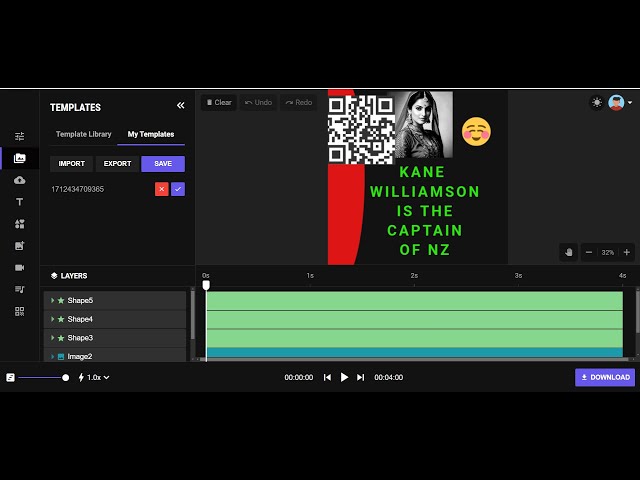The width and height of the screenshot is (640, 480).
Task: Click the DOWNLOAD button
Action: (x=605, y=377)
